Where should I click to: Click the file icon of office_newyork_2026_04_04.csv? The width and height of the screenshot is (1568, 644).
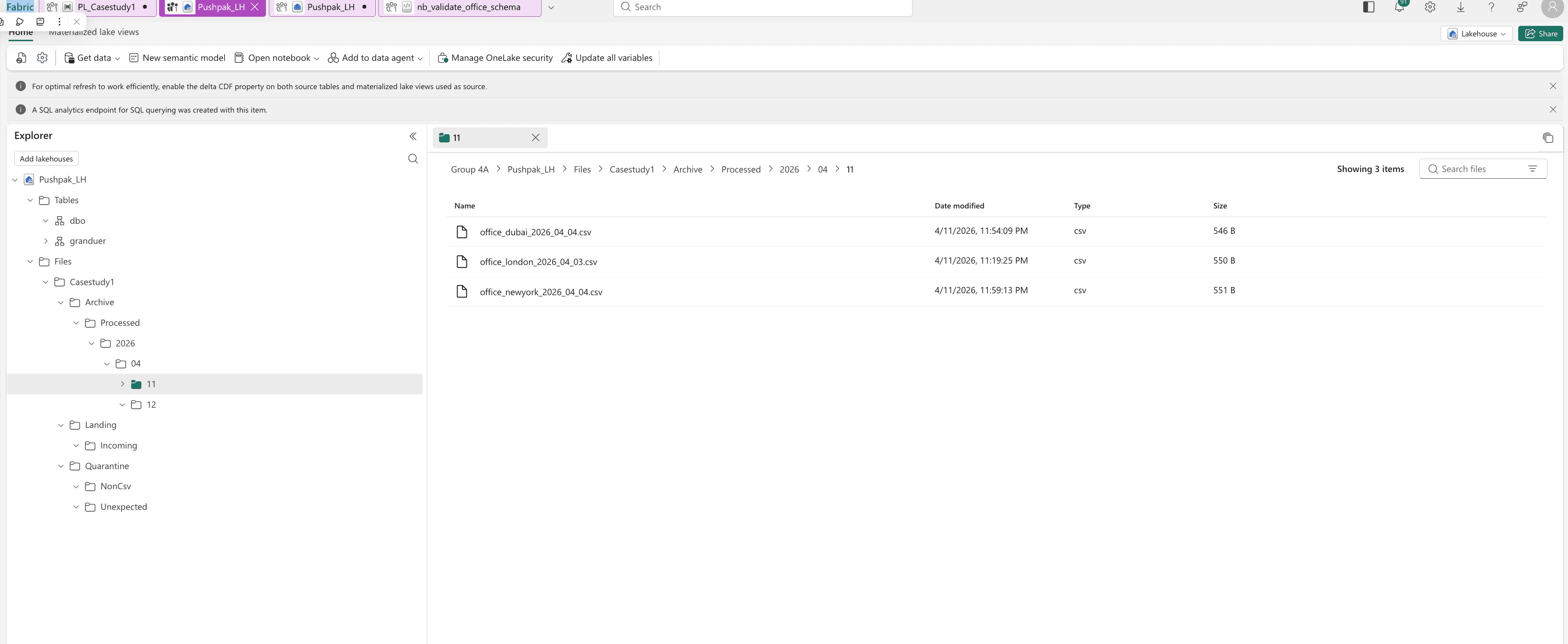(x=462, y=291)
